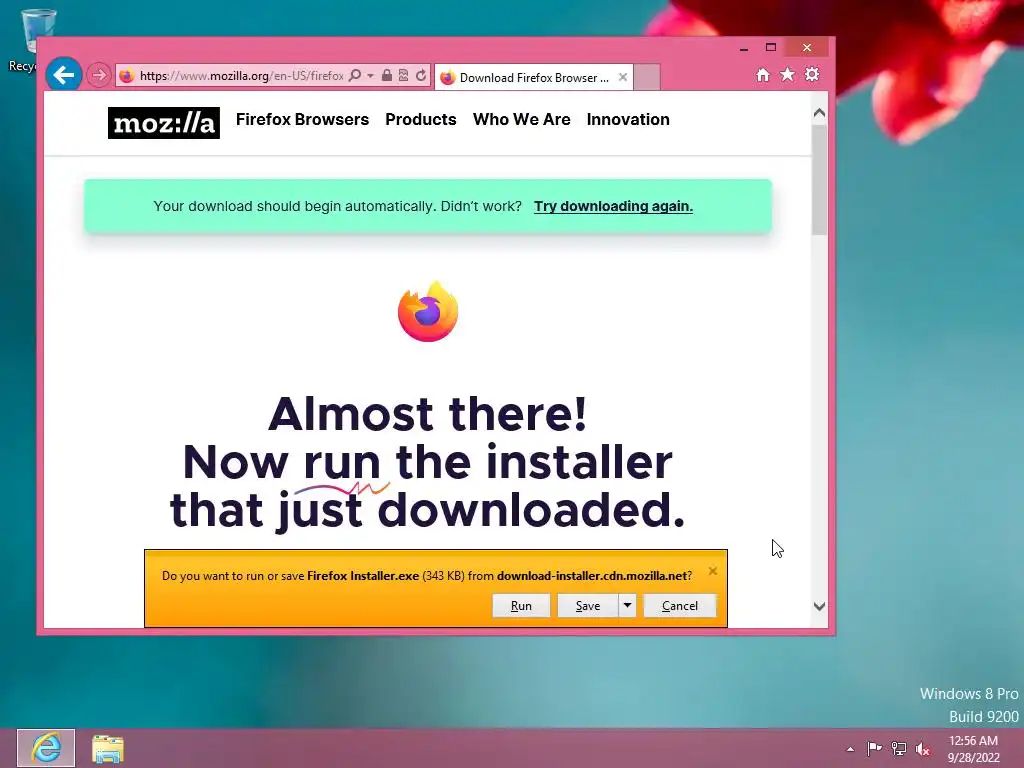Maximize the Internet Explorer window
Image resolution: width=1024 pixels, height=768 pixels.
tap(771, 48)
